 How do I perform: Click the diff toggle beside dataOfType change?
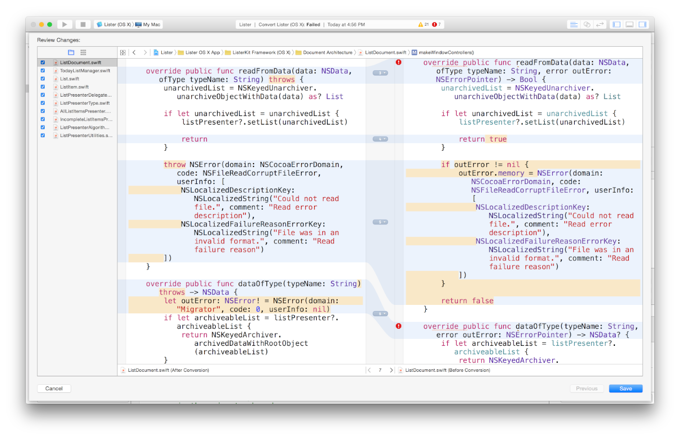click(380, 313)
